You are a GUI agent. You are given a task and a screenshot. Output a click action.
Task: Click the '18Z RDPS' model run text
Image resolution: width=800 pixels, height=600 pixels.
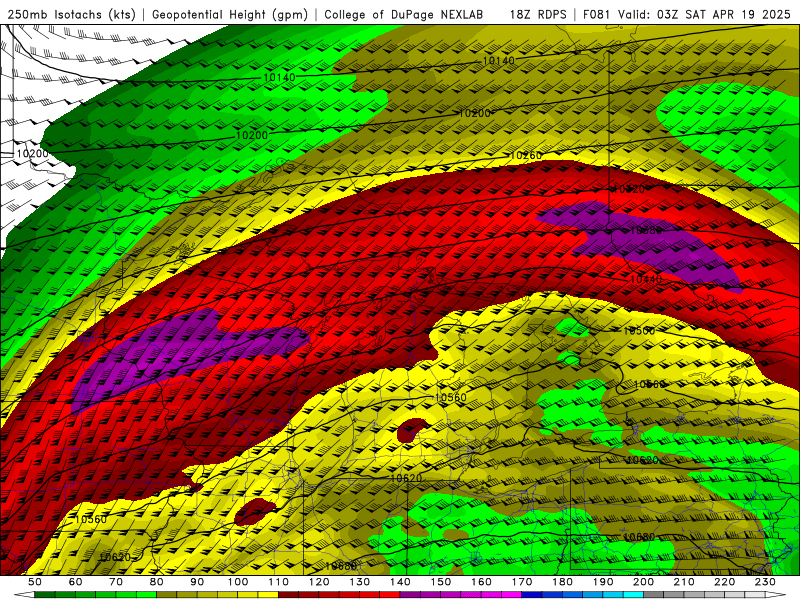pyautogui.click(x=538, y=15)
